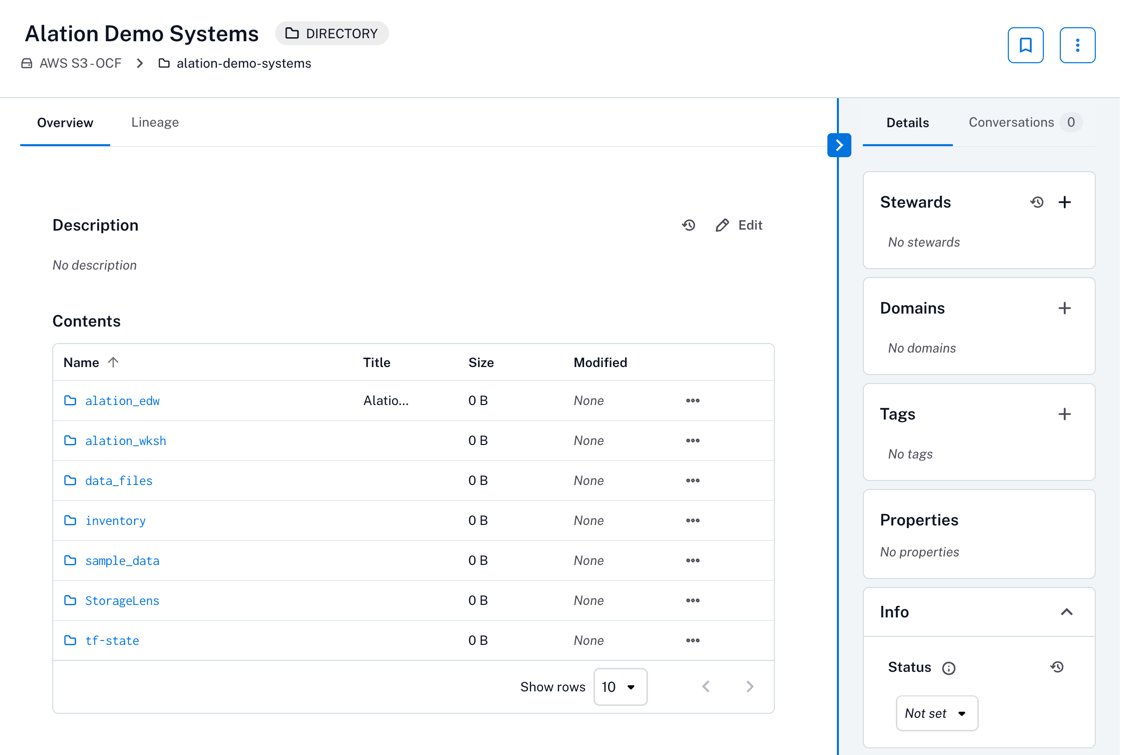1138x755 pixels.
Task: Go to next page of contents
Action: coord(750,687)
